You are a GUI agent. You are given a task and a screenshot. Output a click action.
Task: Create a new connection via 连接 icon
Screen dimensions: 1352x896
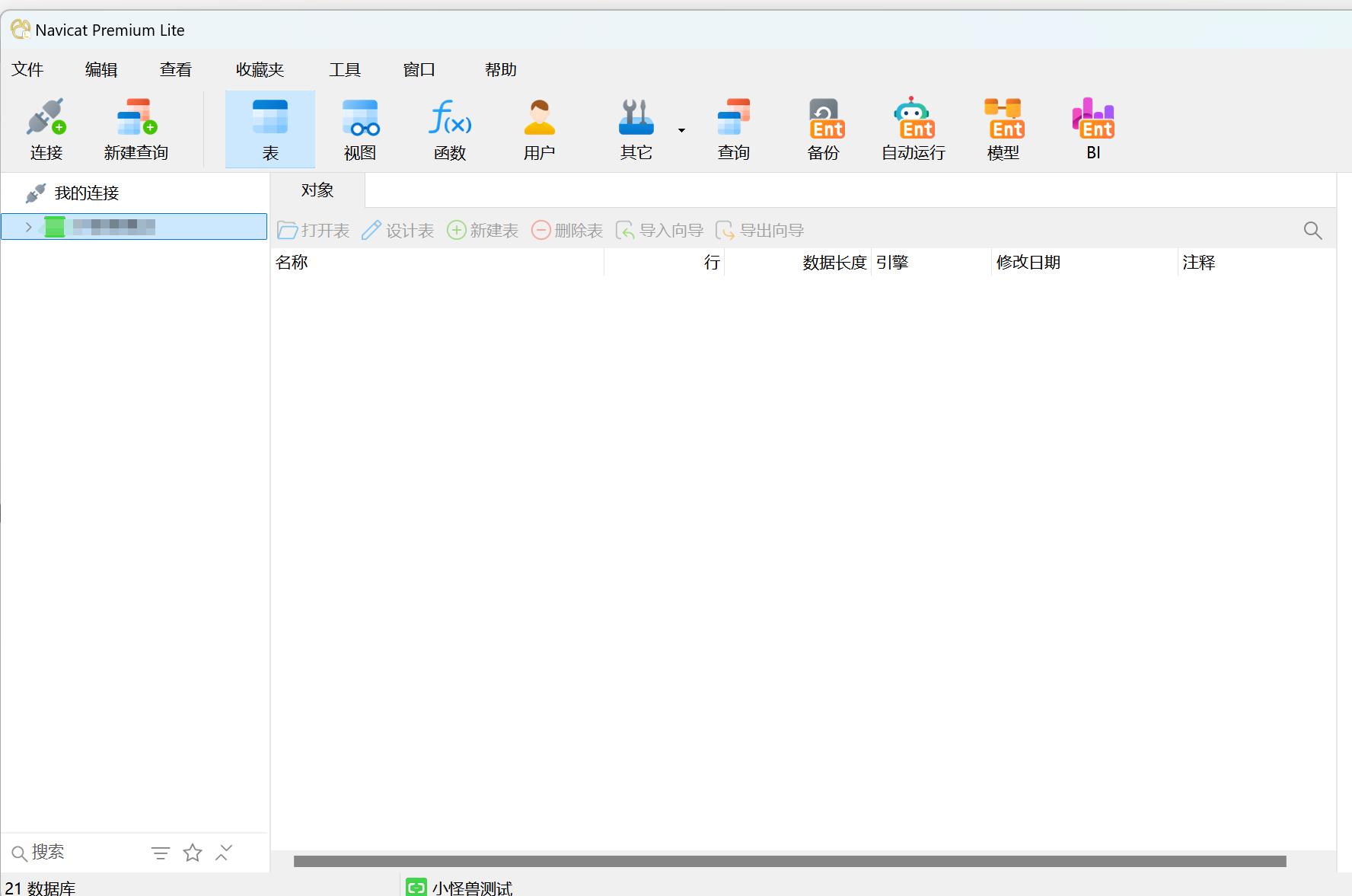click(46, 128)
